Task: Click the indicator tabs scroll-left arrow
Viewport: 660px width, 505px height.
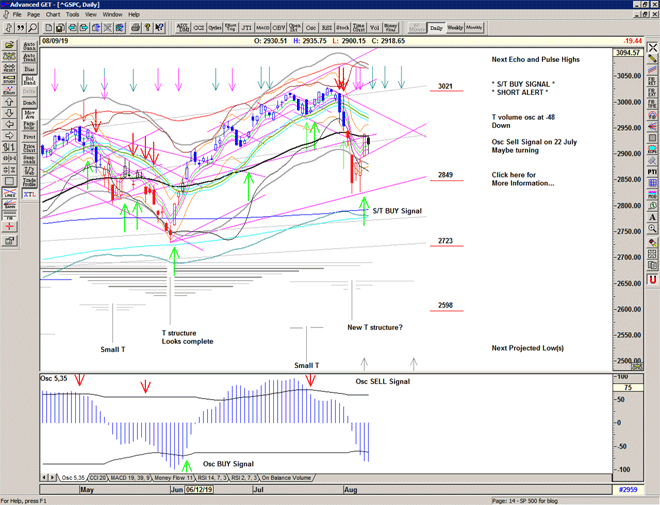Action: pyautogui.click(x=44, y=478)
